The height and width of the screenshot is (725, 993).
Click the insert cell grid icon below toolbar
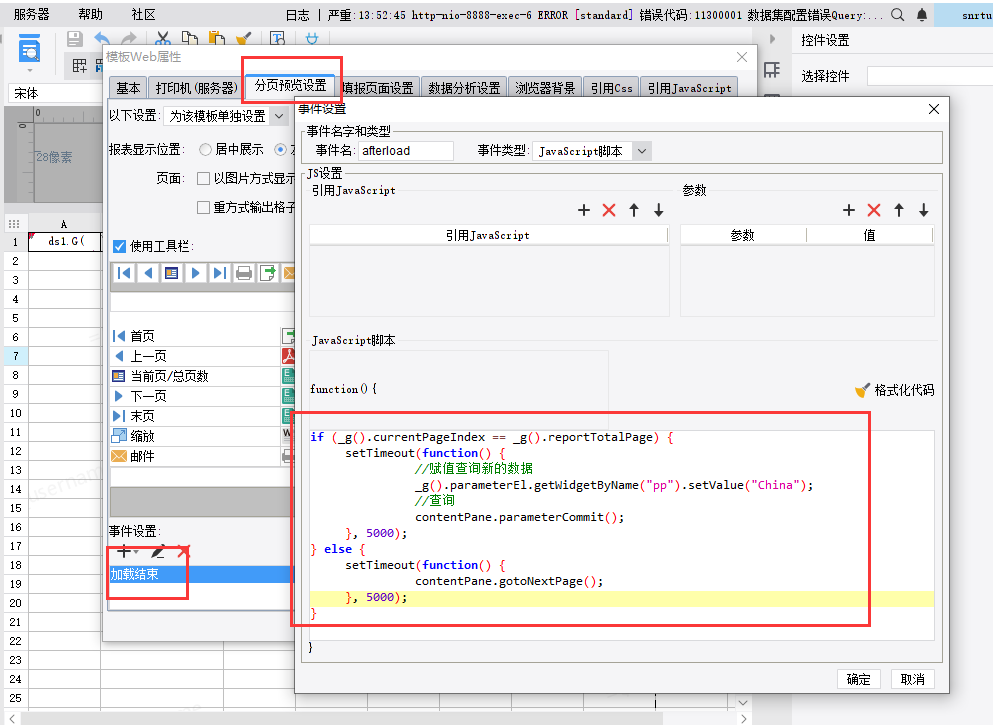pos(79,65)
